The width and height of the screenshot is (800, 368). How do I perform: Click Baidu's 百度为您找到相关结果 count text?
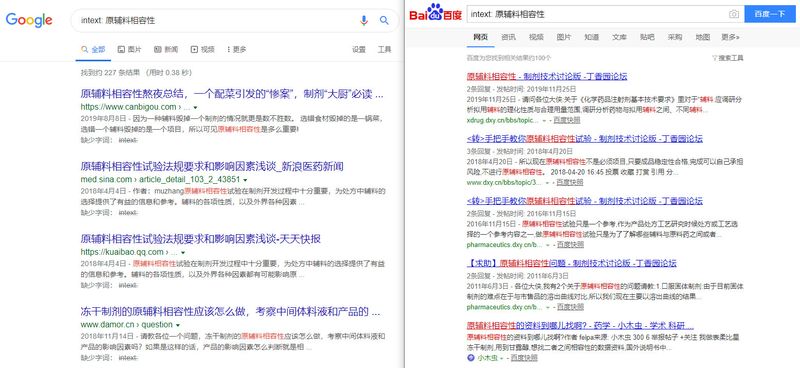point(509,58)
